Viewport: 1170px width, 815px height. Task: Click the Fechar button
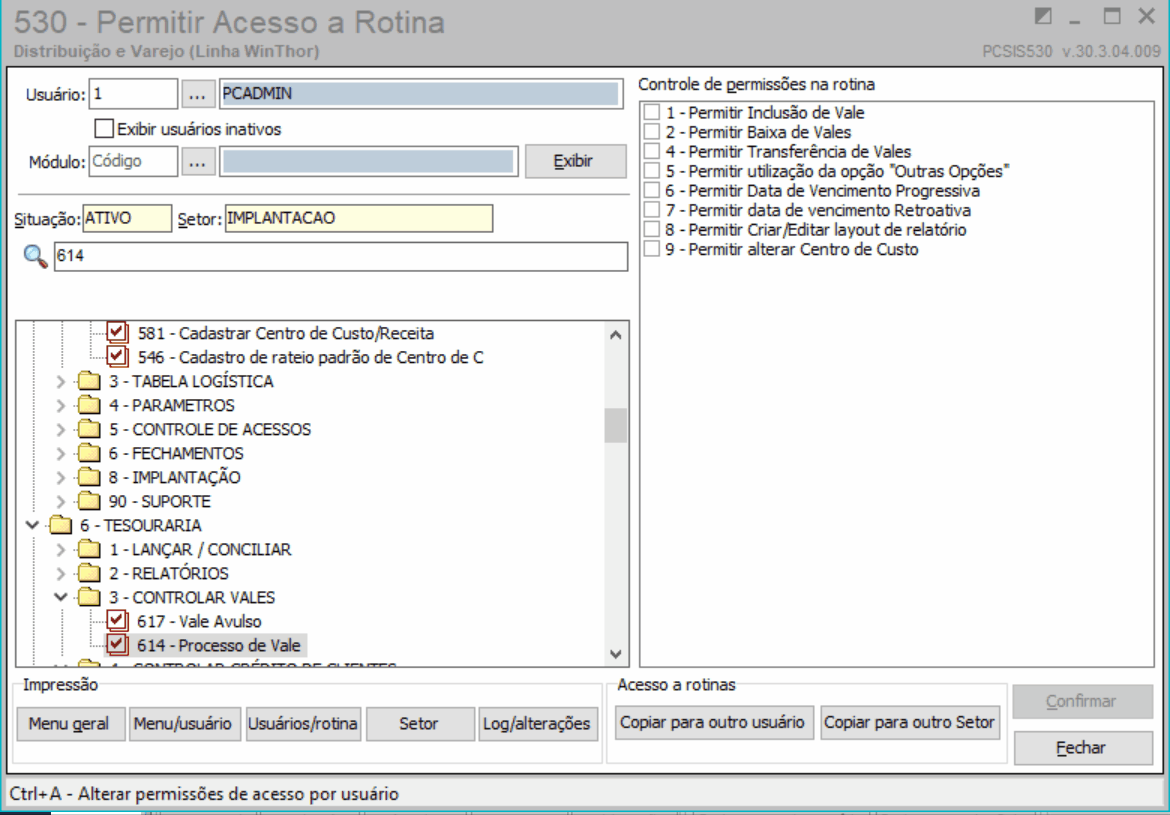[x=1083, y=748]
